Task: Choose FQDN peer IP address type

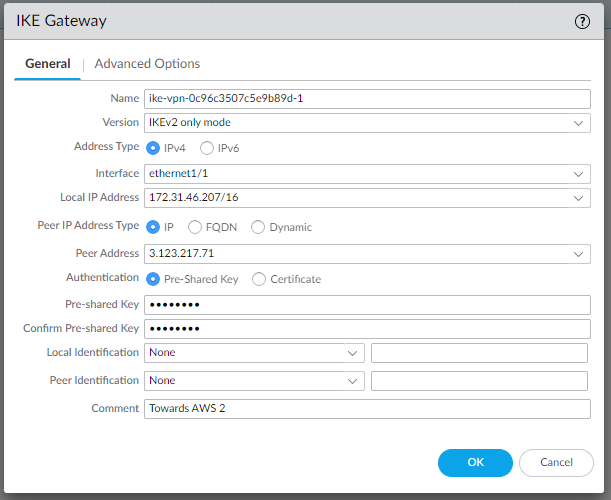Action: [x=196, y=227]
